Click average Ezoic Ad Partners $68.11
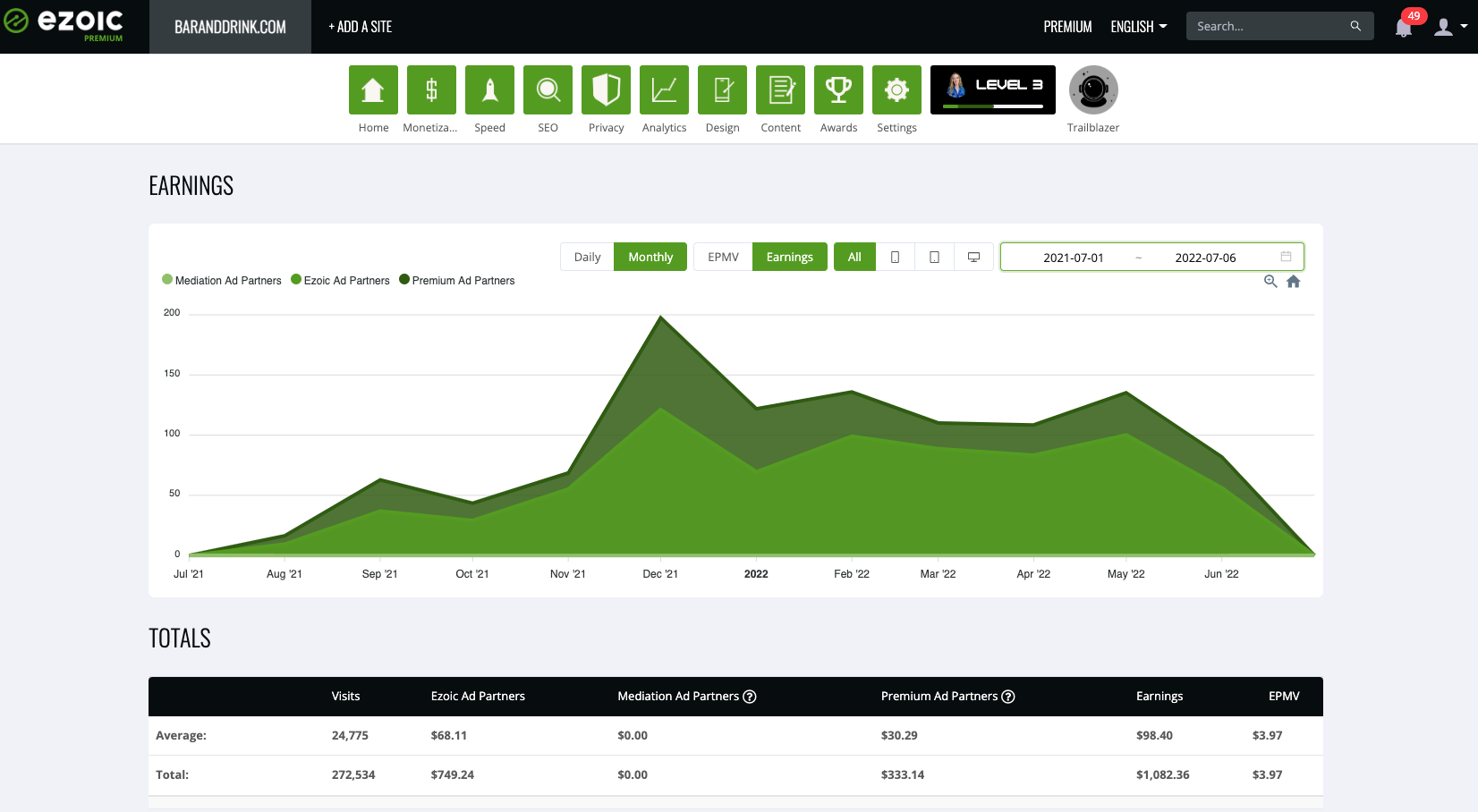 point(449,736)
